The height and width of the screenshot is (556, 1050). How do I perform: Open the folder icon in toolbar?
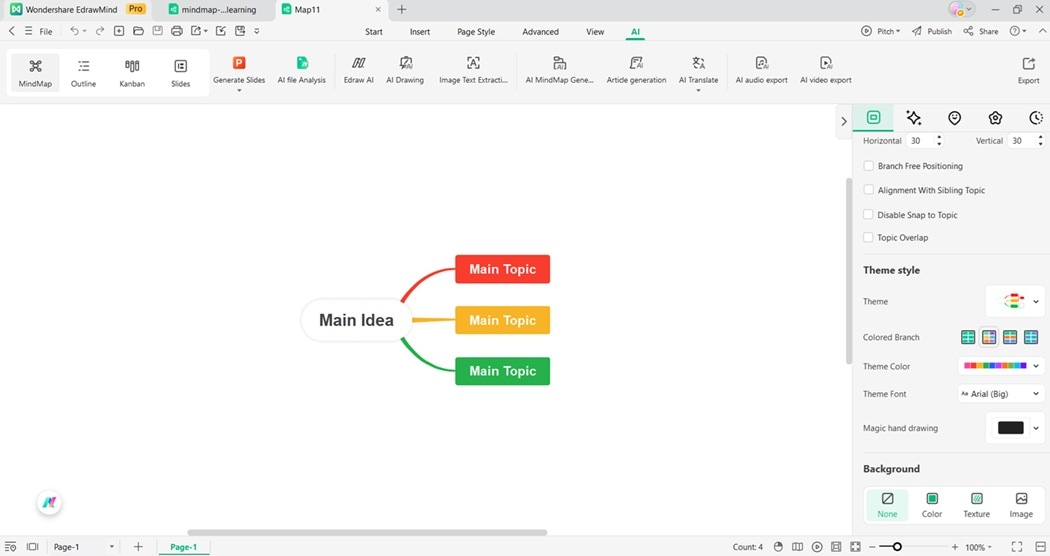(138, 31)
